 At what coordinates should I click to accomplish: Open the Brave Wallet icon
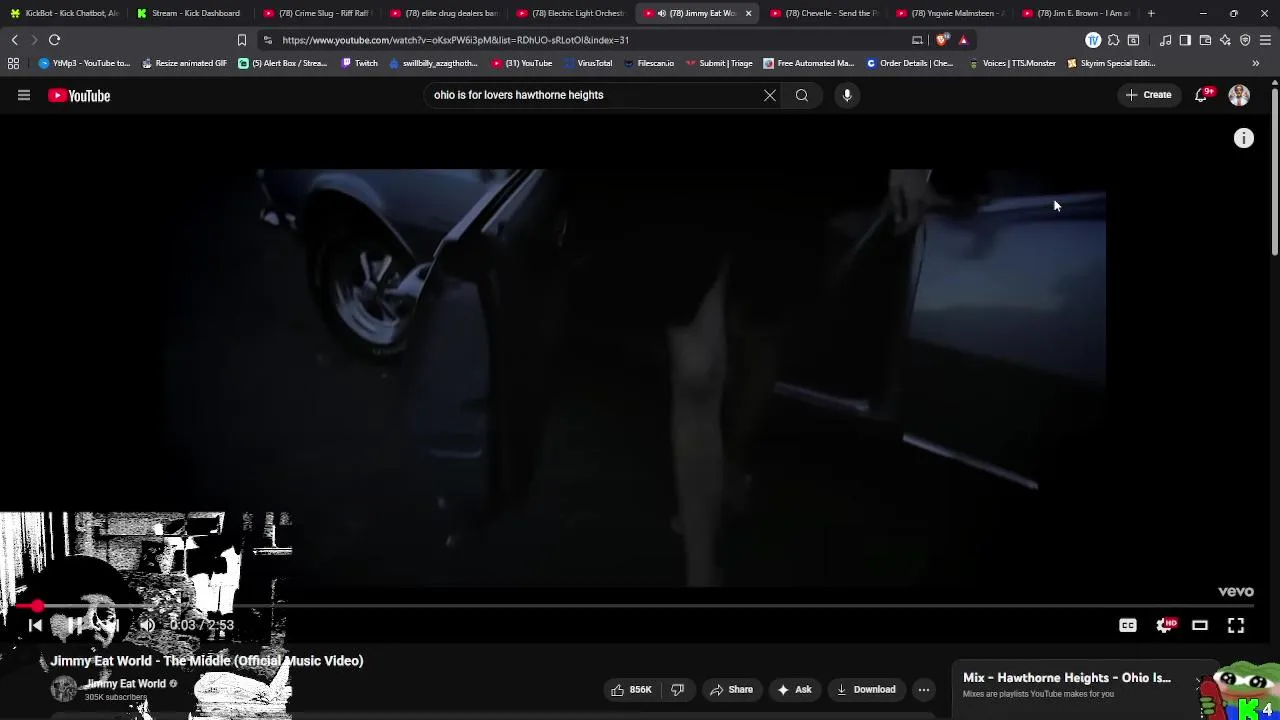click(x=1205, y=40)
